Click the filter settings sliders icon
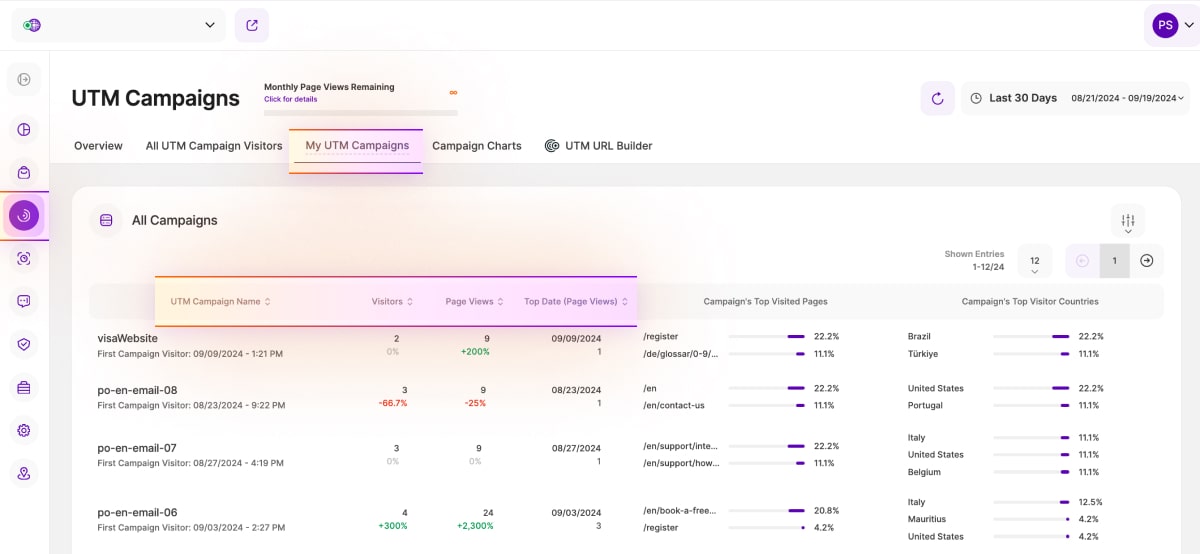The height and width of the screenshot is (554, 1200). (x=1127, y=222)
